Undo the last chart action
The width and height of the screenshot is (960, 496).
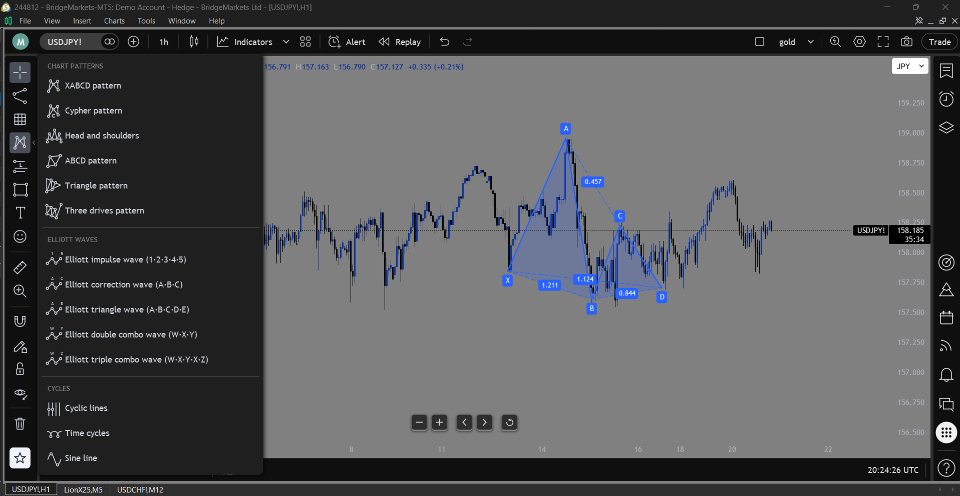click(444, 42)
